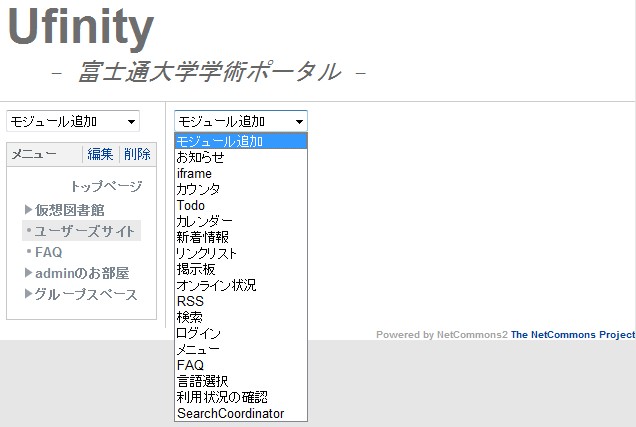
Task: Choose メニュー in the module dropdown list
Action: tap(241, 349)
